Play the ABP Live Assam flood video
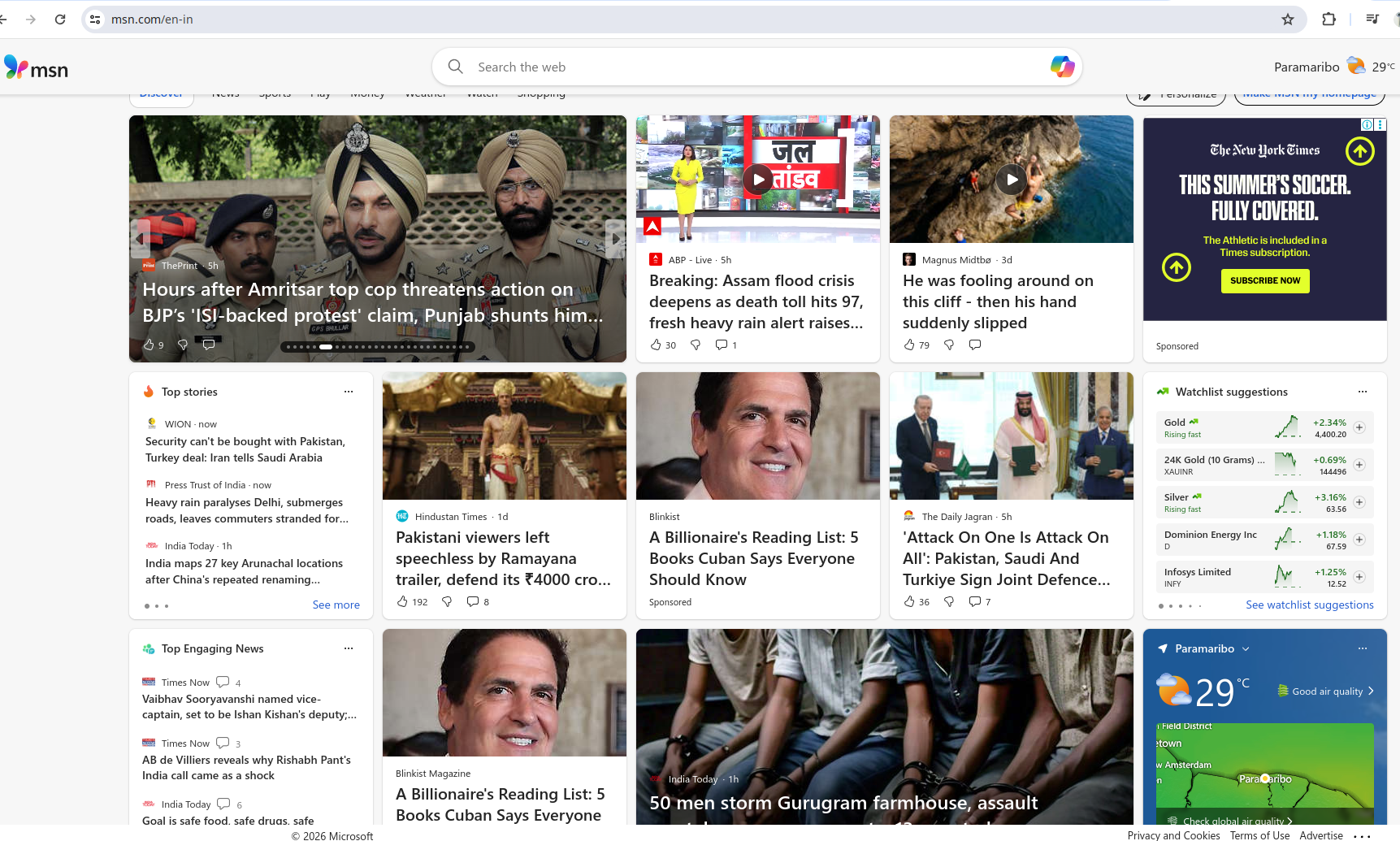The width and height of the screenshot is (1400, 841). [758, 180]
